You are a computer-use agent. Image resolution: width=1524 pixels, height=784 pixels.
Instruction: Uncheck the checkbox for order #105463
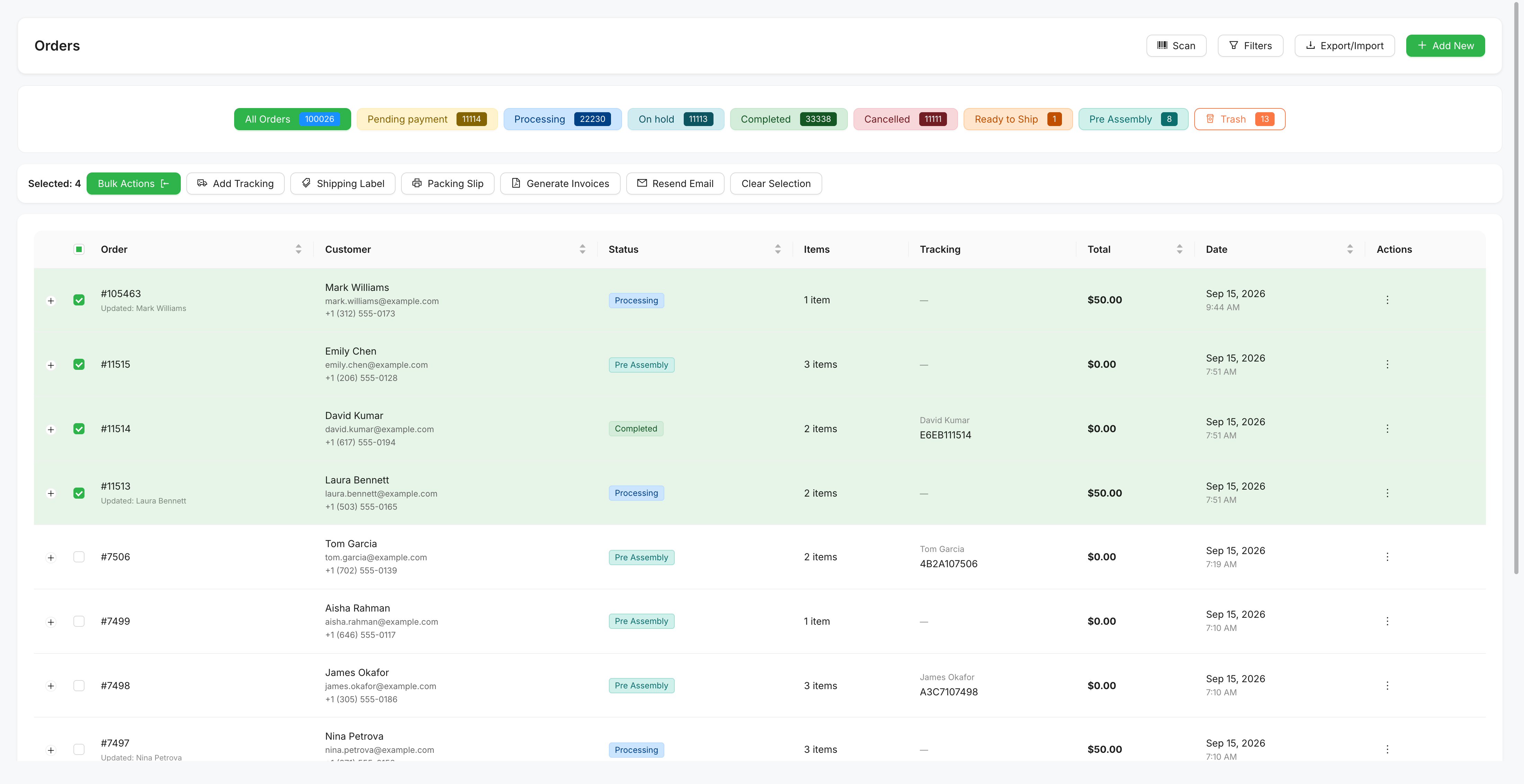[79, 300]
